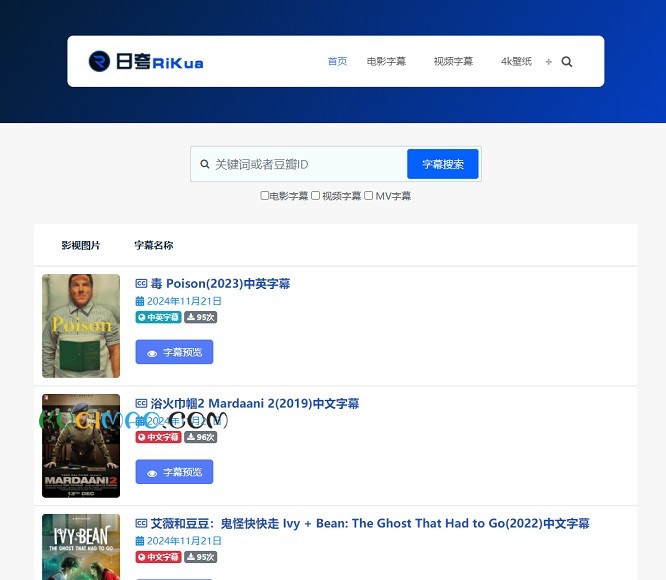Open 视频字幕 nav menu

pyautogui.click(x=453, y=62)
